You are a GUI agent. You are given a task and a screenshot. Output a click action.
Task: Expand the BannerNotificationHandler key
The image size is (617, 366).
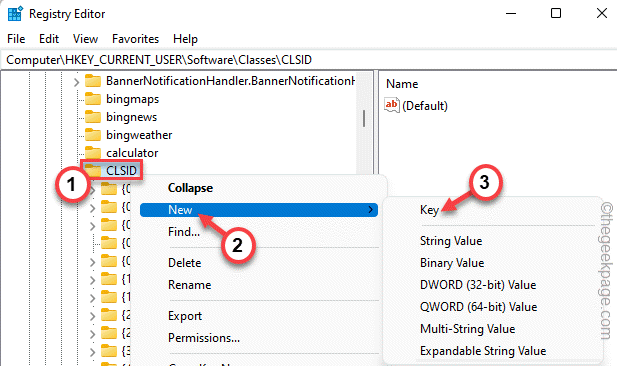point(76,82)
